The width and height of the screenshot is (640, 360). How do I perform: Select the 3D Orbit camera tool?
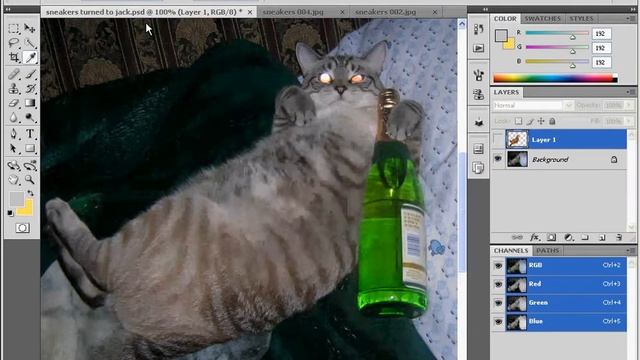(30, 165)
